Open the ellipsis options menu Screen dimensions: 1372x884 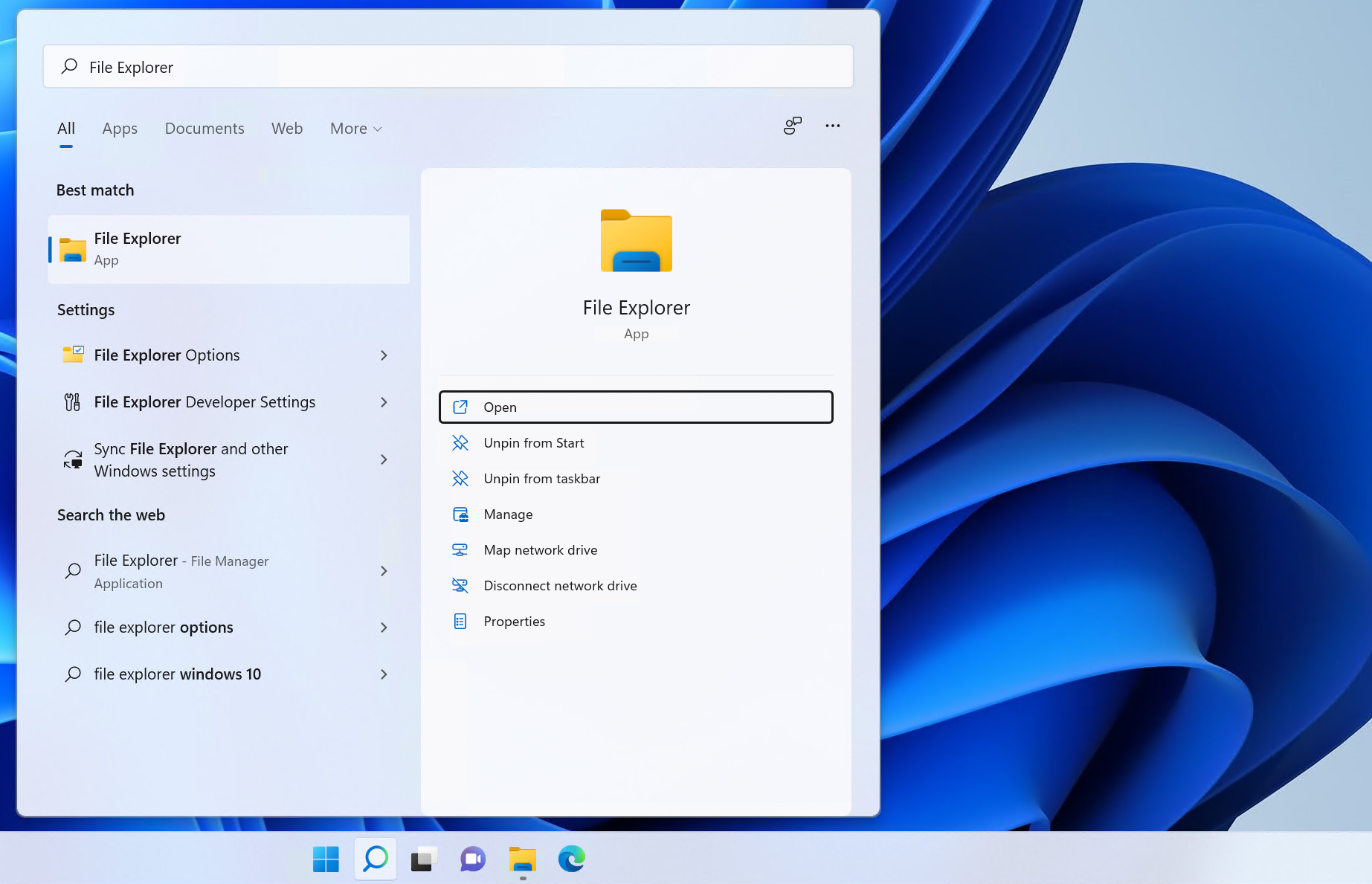[x=832, y=126]
